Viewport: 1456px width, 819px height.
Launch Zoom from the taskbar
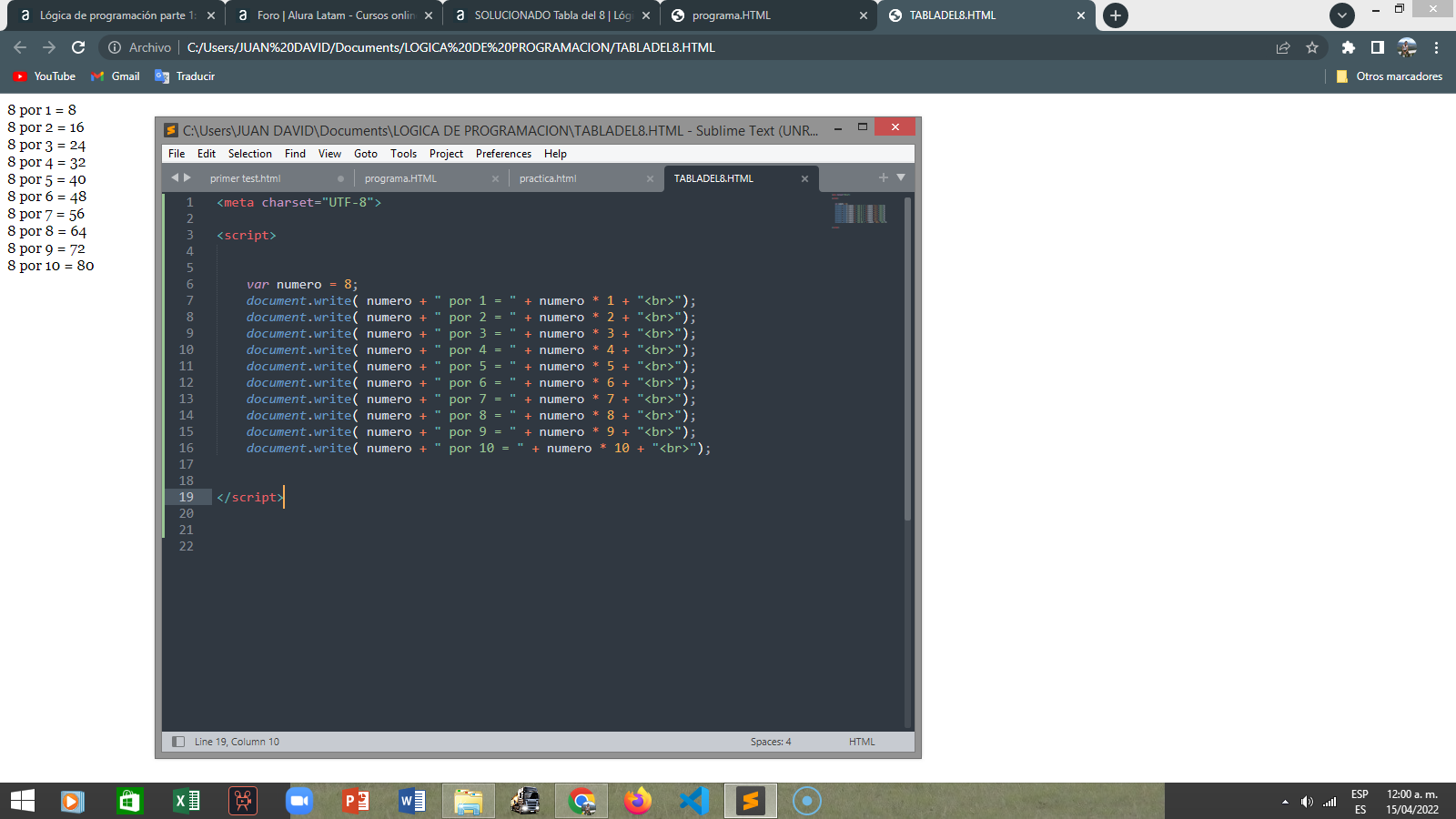(x=298, y=801)
